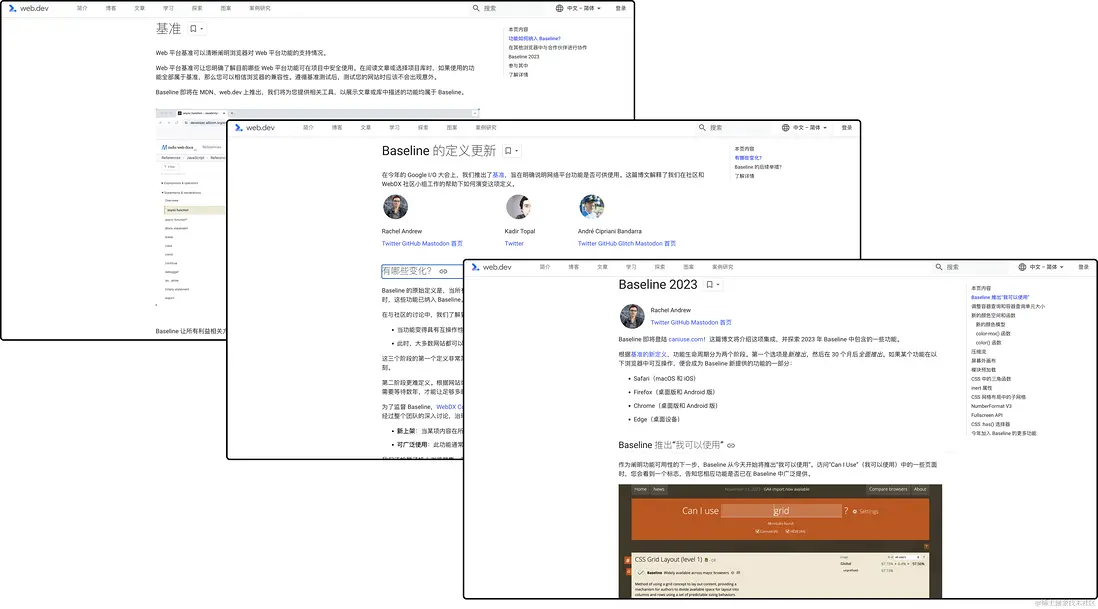Copy the link icon next to the 有哪些变化? heading

click(443, 271)
